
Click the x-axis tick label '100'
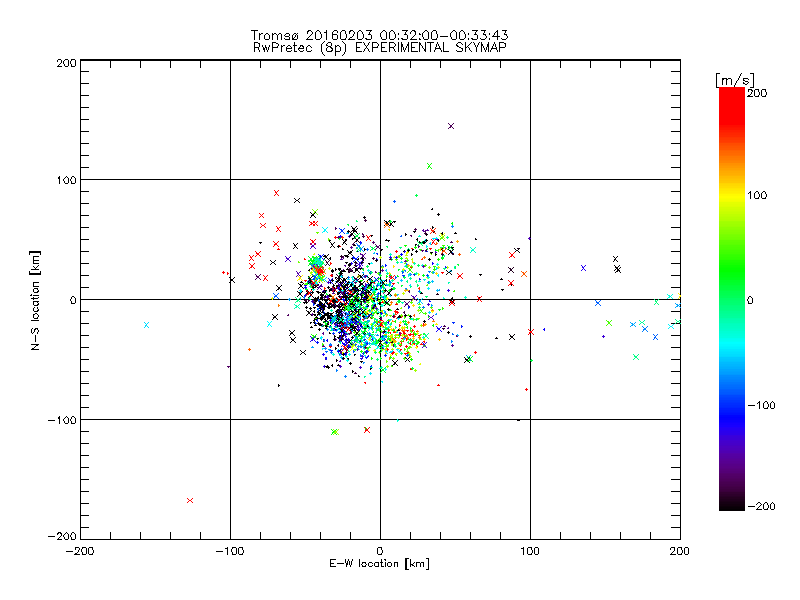point(530,552)
